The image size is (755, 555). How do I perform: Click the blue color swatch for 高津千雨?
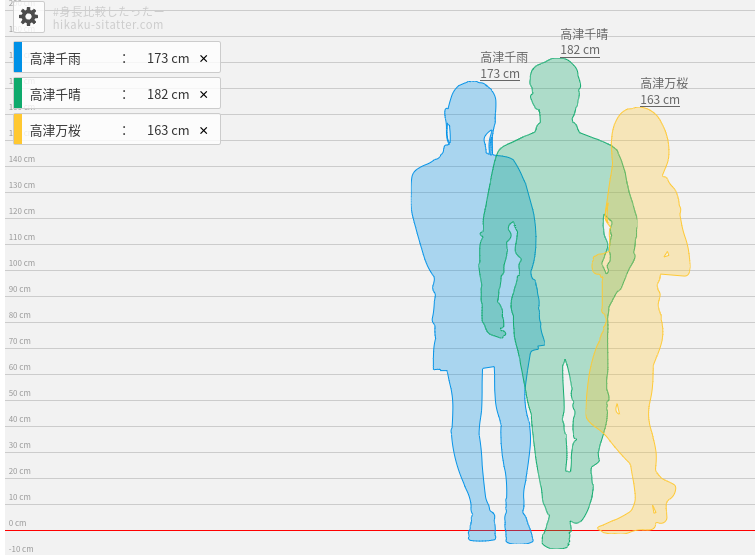[18, 58]
